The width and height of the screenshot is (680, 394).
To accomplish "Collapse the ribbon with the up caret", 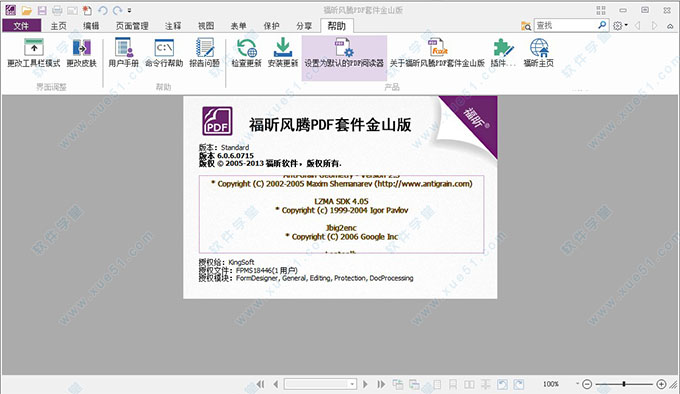I will coord(670,26).
